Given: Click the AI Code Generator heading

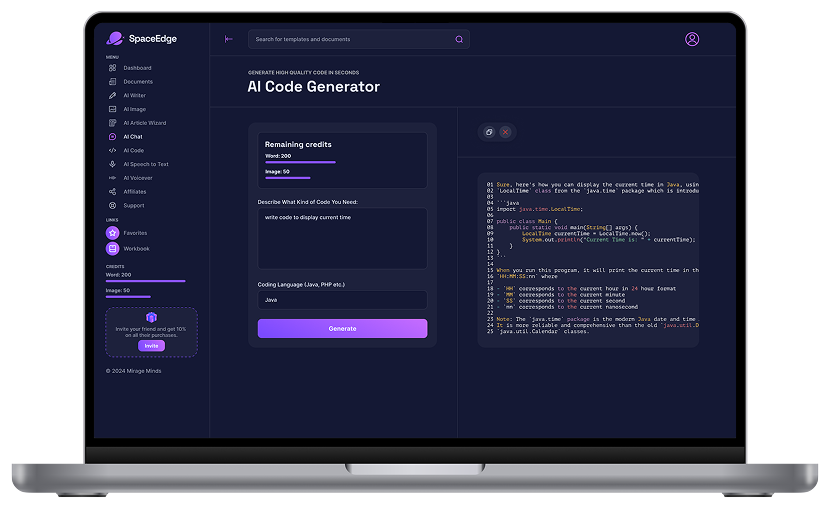Looking at the screenshot, I should (x=314, y=86).
